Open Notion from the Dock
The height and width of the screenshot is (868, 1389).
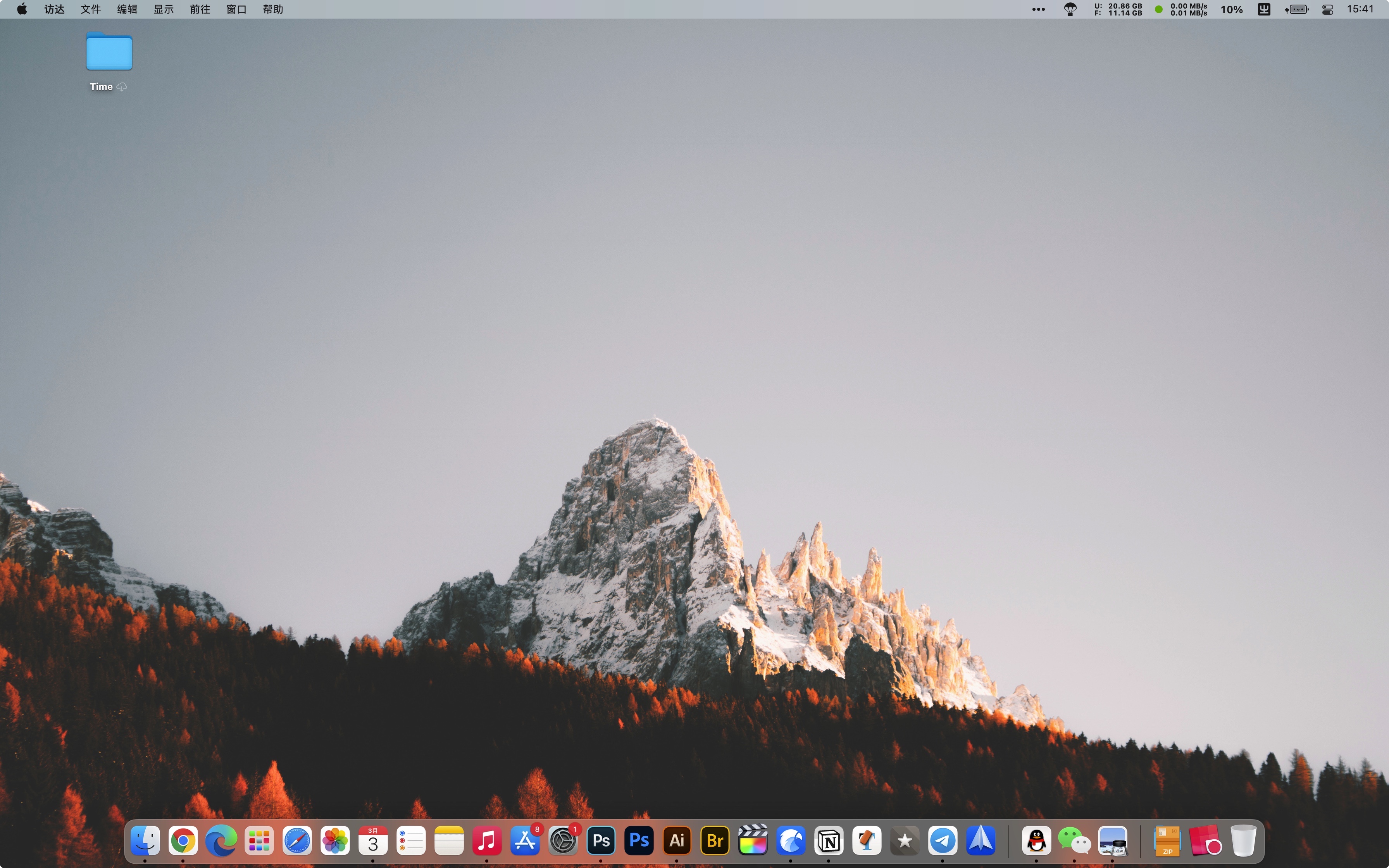coord(828,840)
